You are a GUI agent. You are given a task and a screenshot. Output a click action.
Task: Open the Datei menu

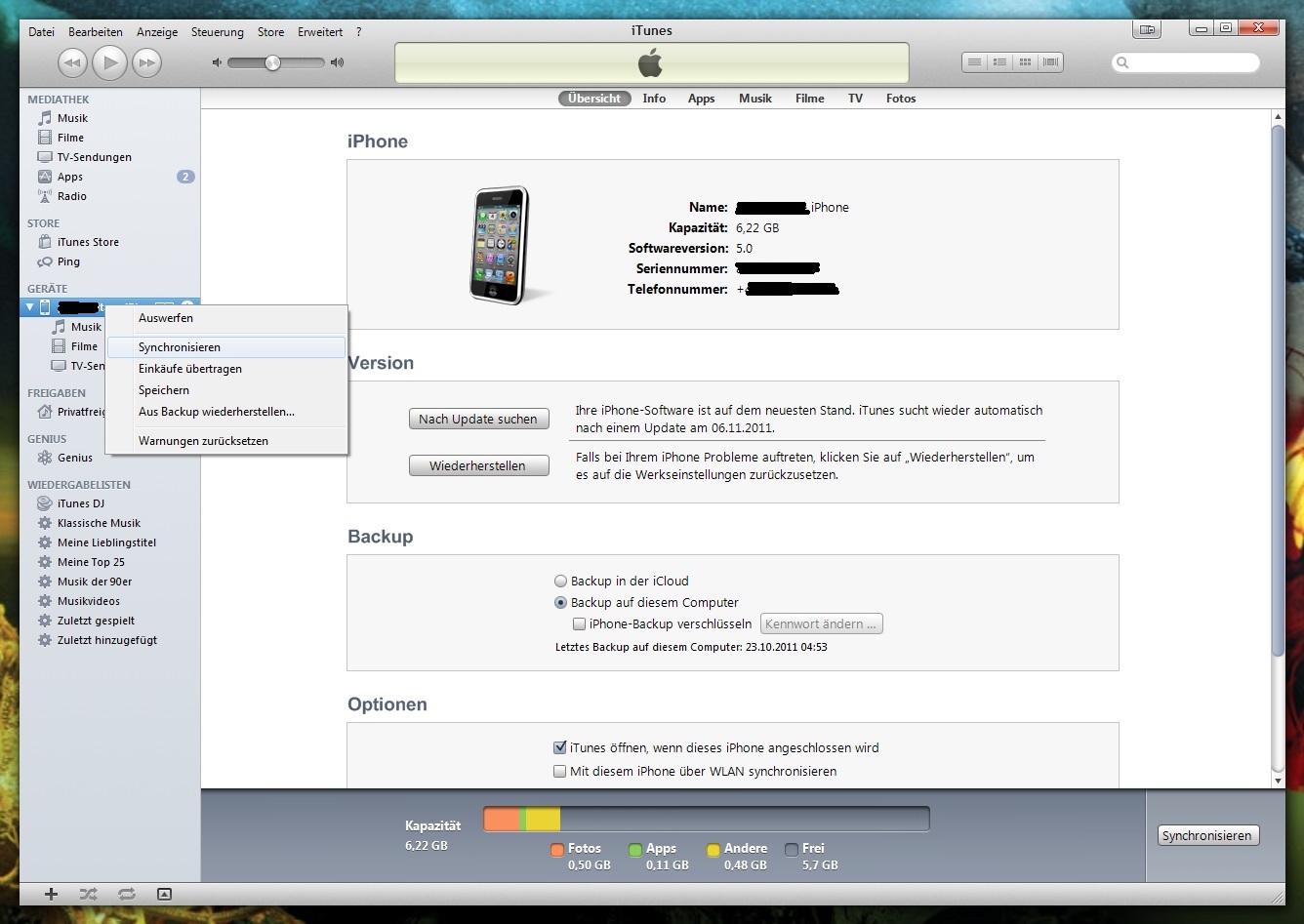(42, 32)
